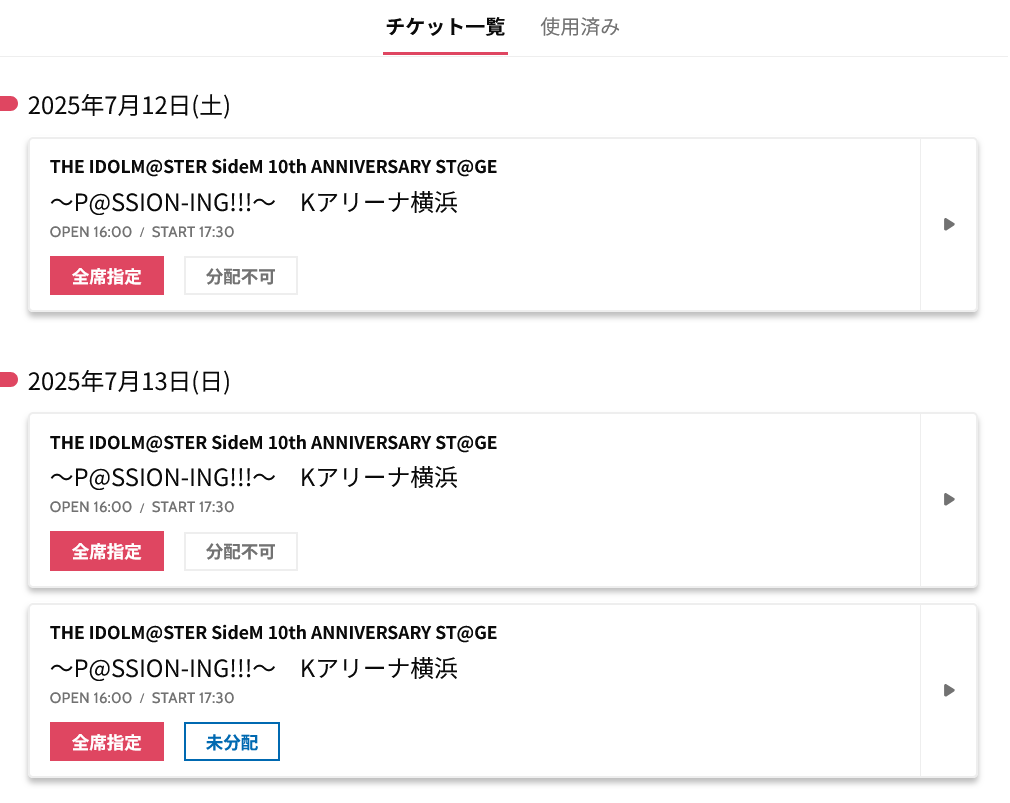
Task: Select the 2025年7月12日(土) date heading
Action: pyautogui.click(x=129, y=105)
